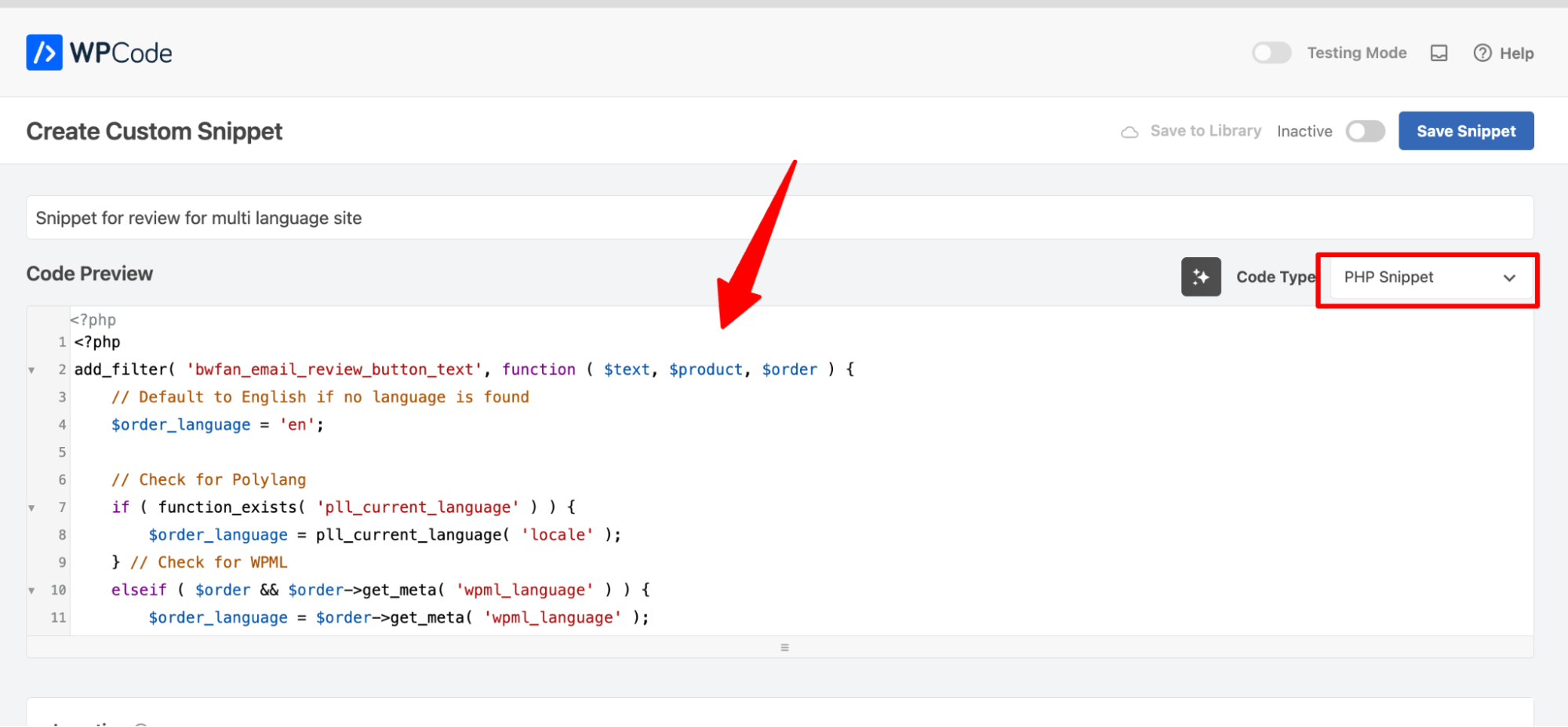The image size is (1568, 727).
Task: Click the '$order_language = 'en';' code line
Action: 217,424
